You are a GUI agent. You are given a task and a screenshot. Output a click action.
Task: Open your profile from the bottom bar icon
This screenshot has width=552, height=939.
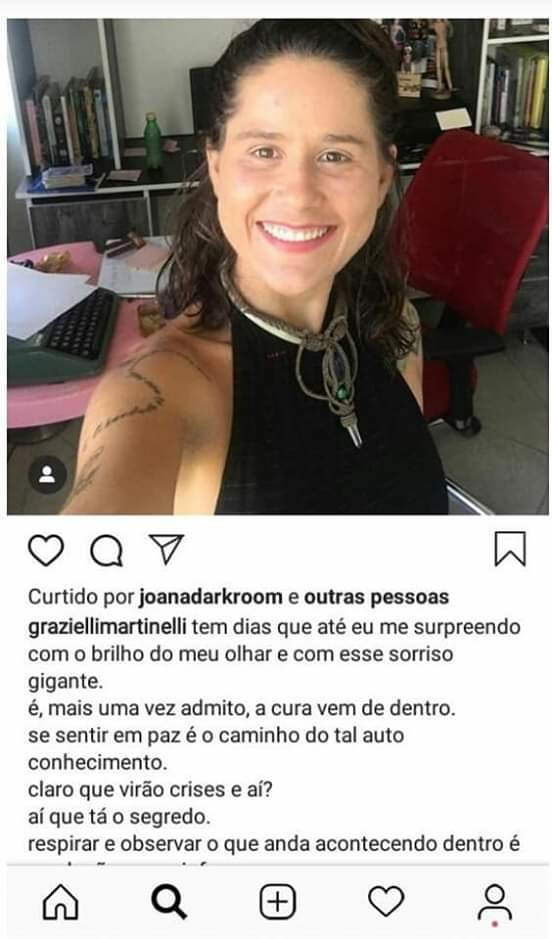click(495, 901)
